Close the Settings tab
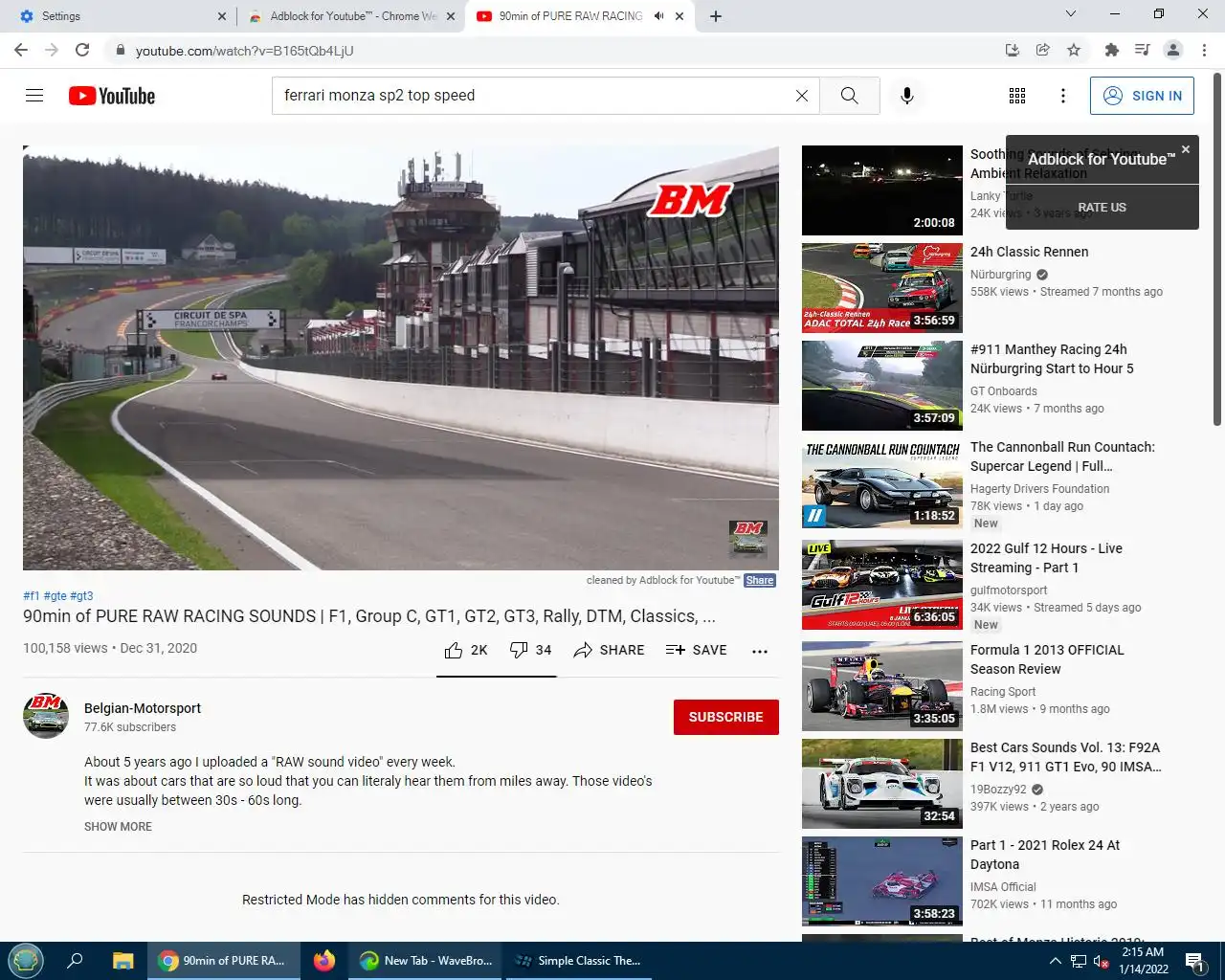 point(222,16)
